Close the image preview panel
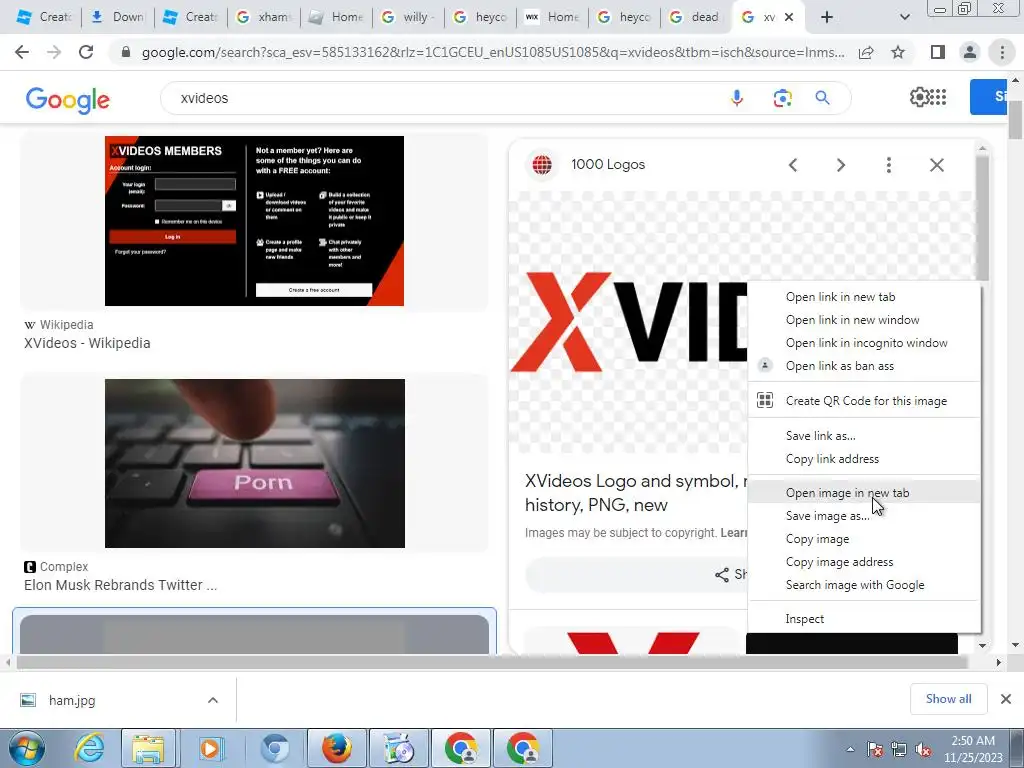This screenshot has width=1024, height=768. click(937, 165)
